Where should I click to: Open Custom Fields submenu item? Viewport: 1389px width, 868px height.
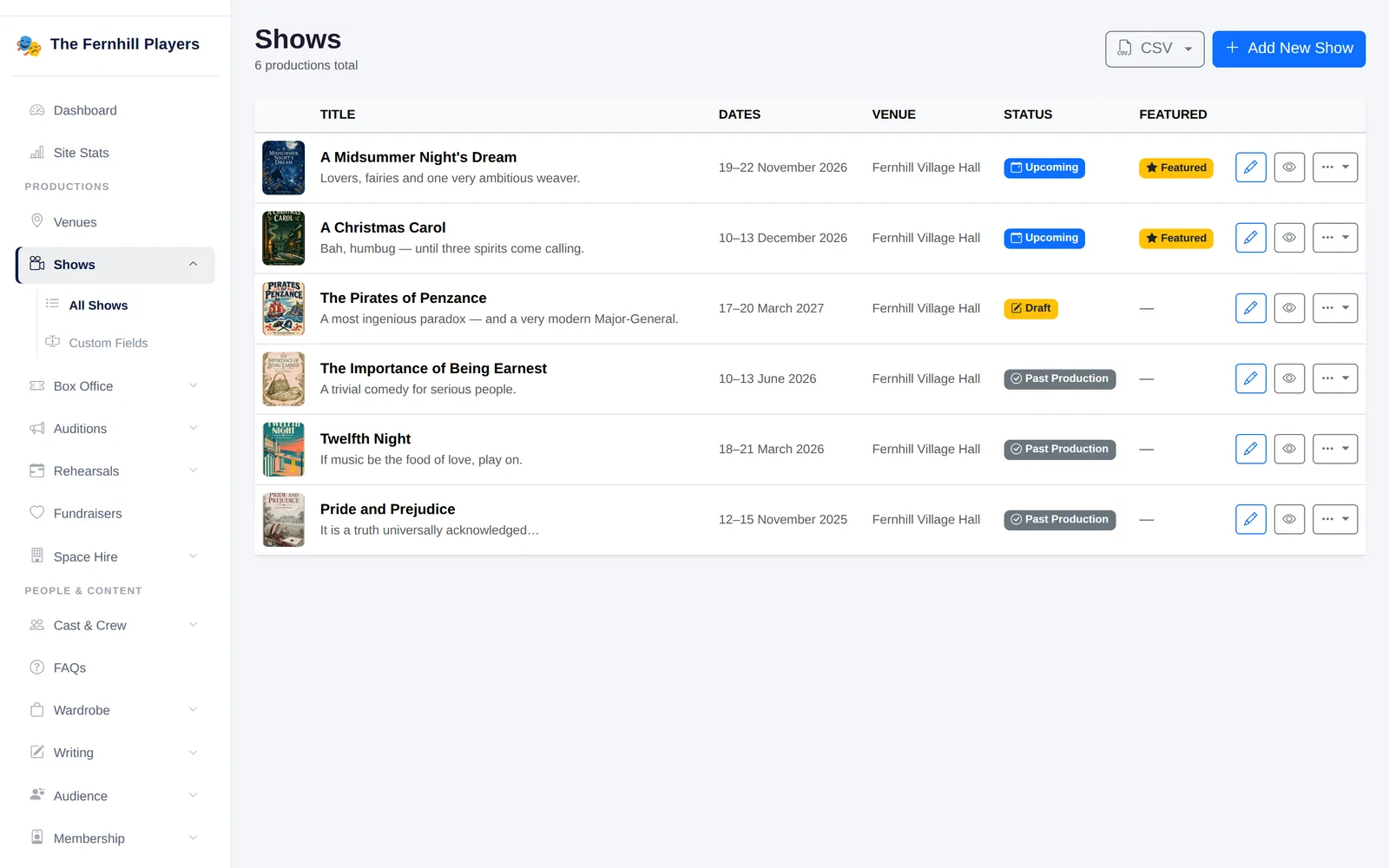click(109, 343)
